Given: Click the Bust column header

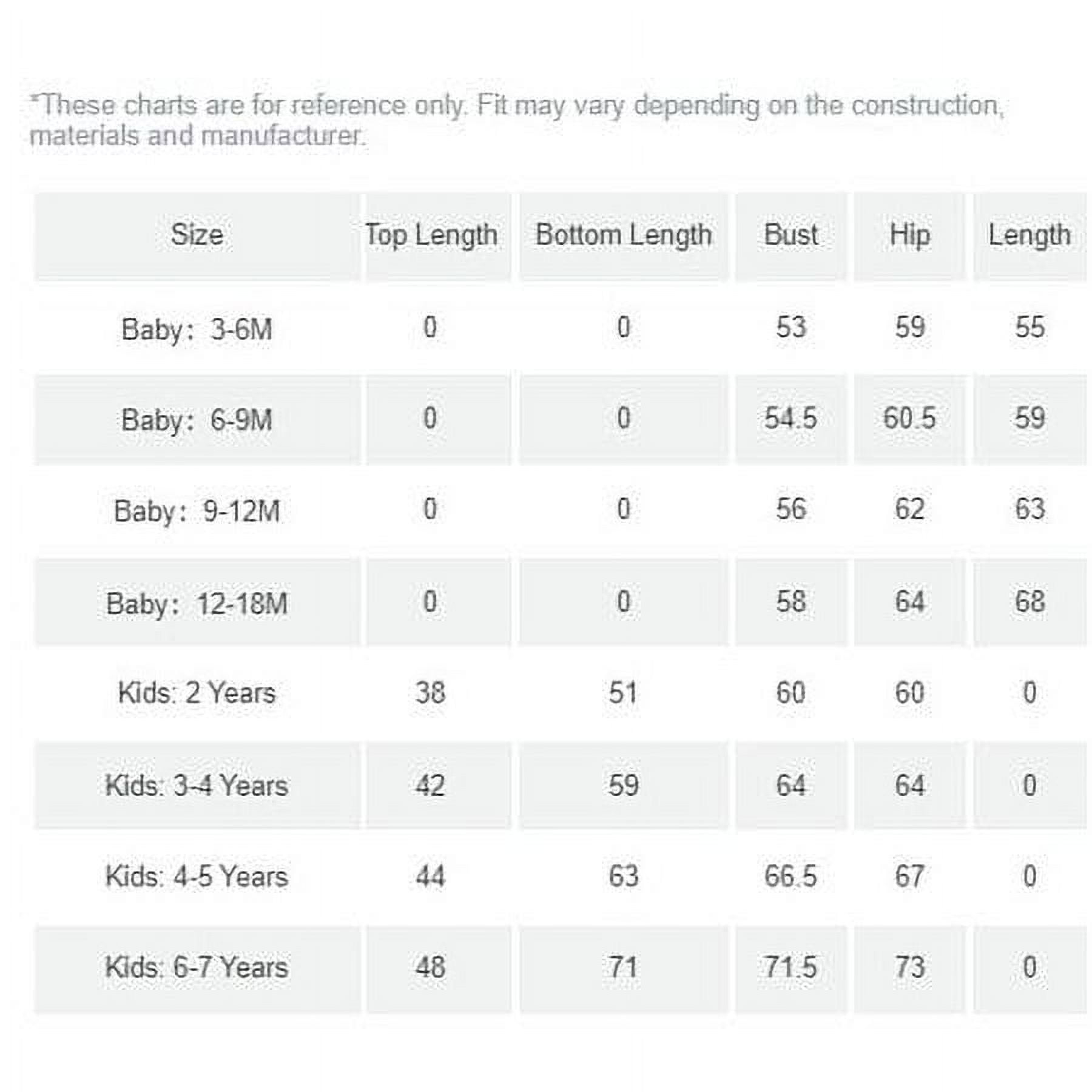Looking at the screenshot, I should tap(790, 236).
